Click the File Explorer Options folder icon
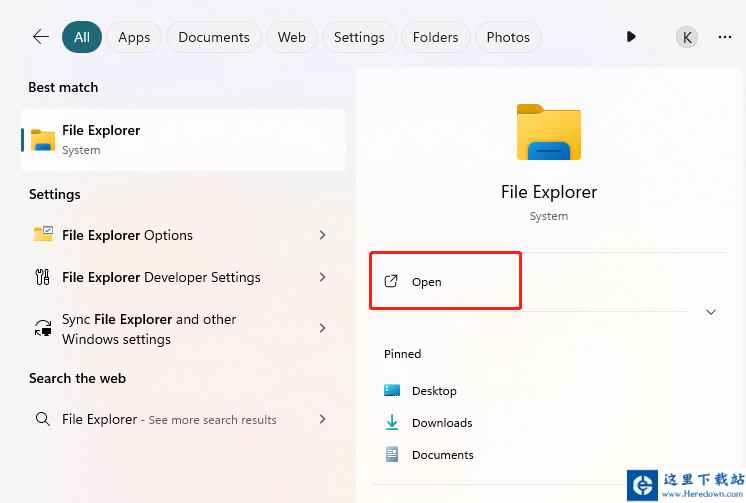This screenshot has height=503, width=746. coord(43,234)
